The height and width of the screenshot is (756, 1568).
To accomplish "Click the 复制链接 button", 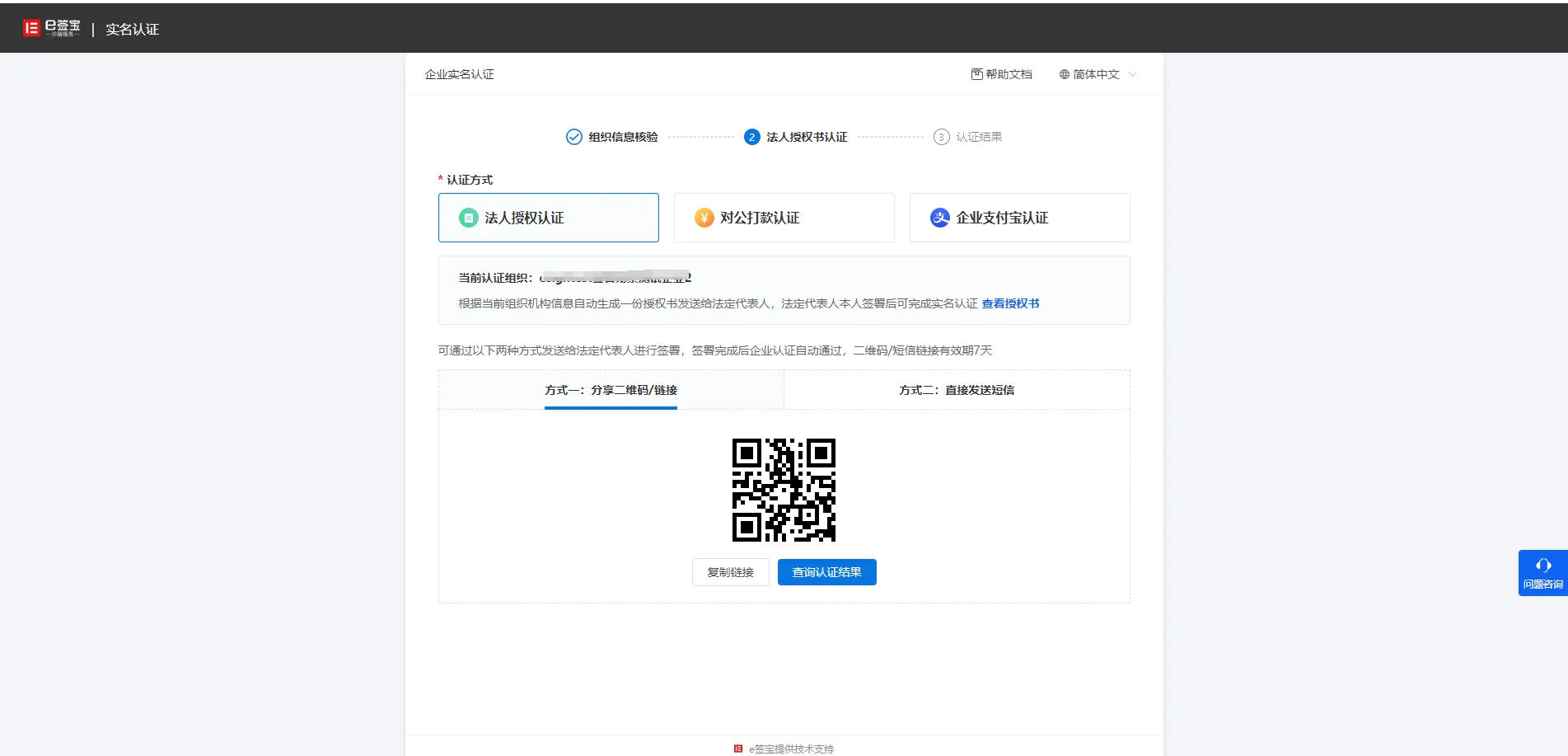I will (x=730, y=571).
